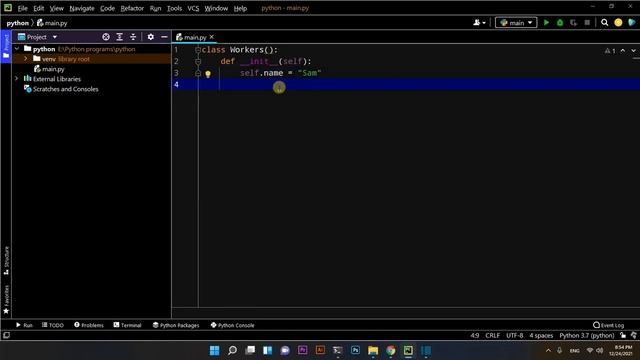The image size is (640, 360).
Task: Click the green Run button
Action: (546, 23)
